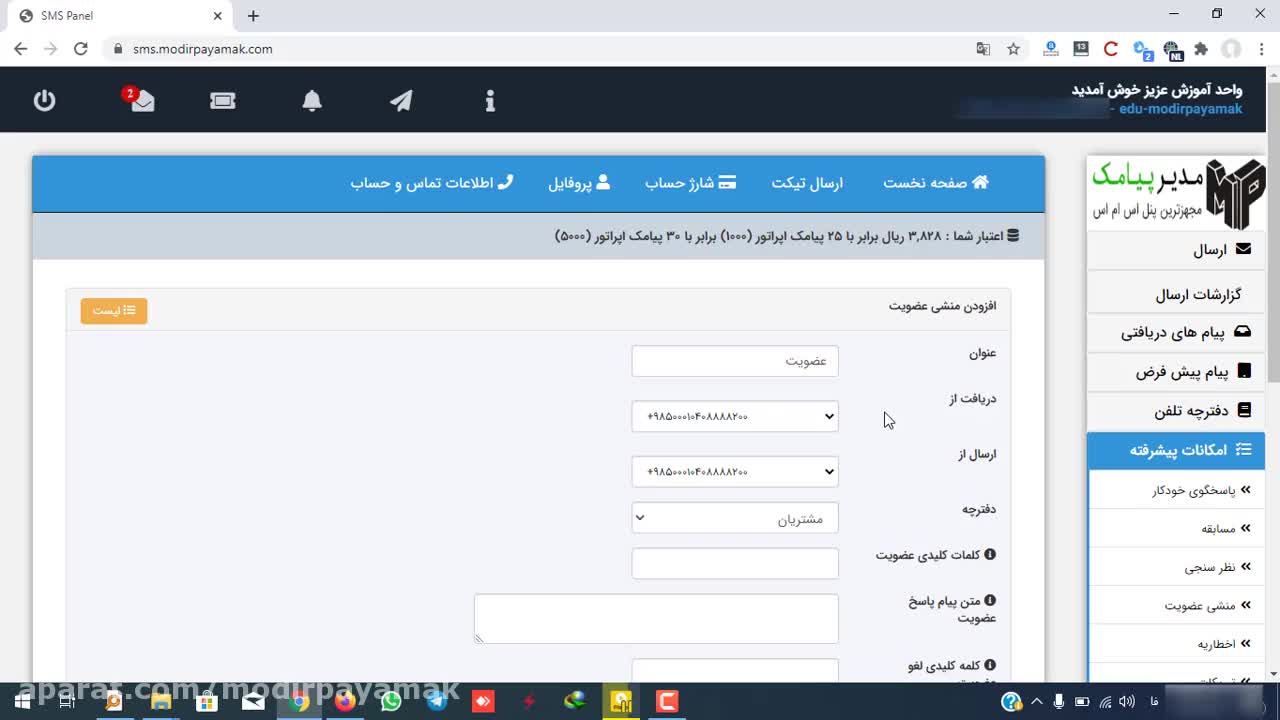Open اطلاعات تماس و حساب in navbar
The image size is (1280, 720).
pos(432,183)
